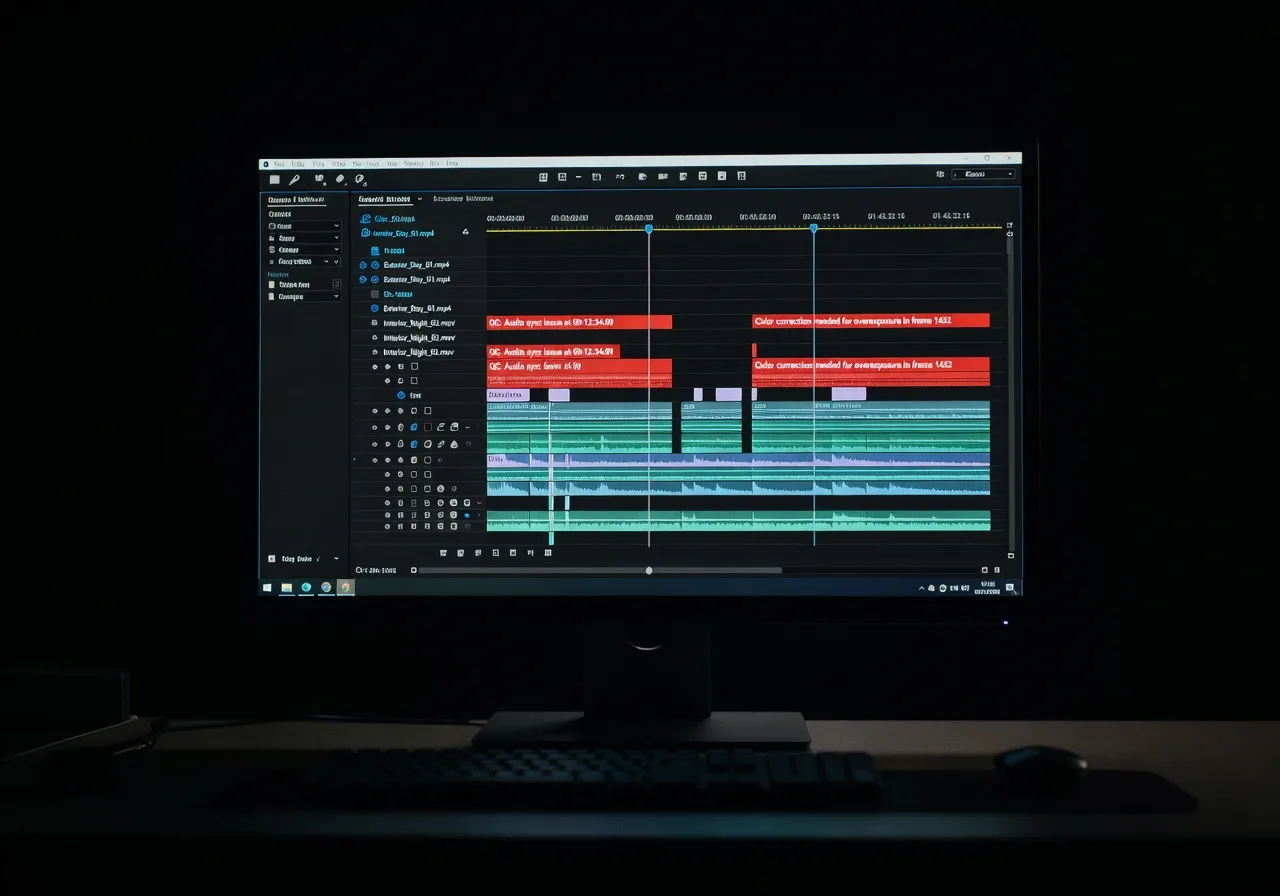This screenshot has width=1280, height=896.
Task: Expand the first dropdown in the left panel
Action: 335,227
